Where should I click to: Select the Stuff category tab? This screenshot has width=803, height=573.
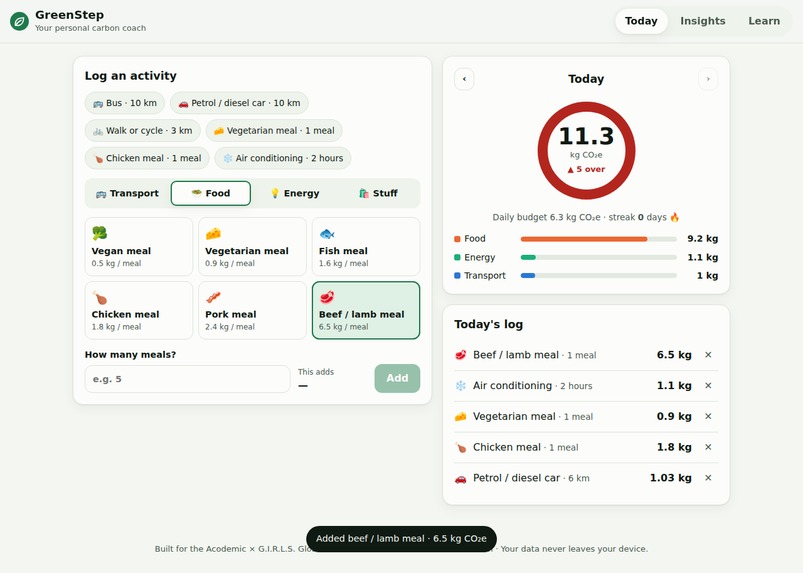(378, 193)
